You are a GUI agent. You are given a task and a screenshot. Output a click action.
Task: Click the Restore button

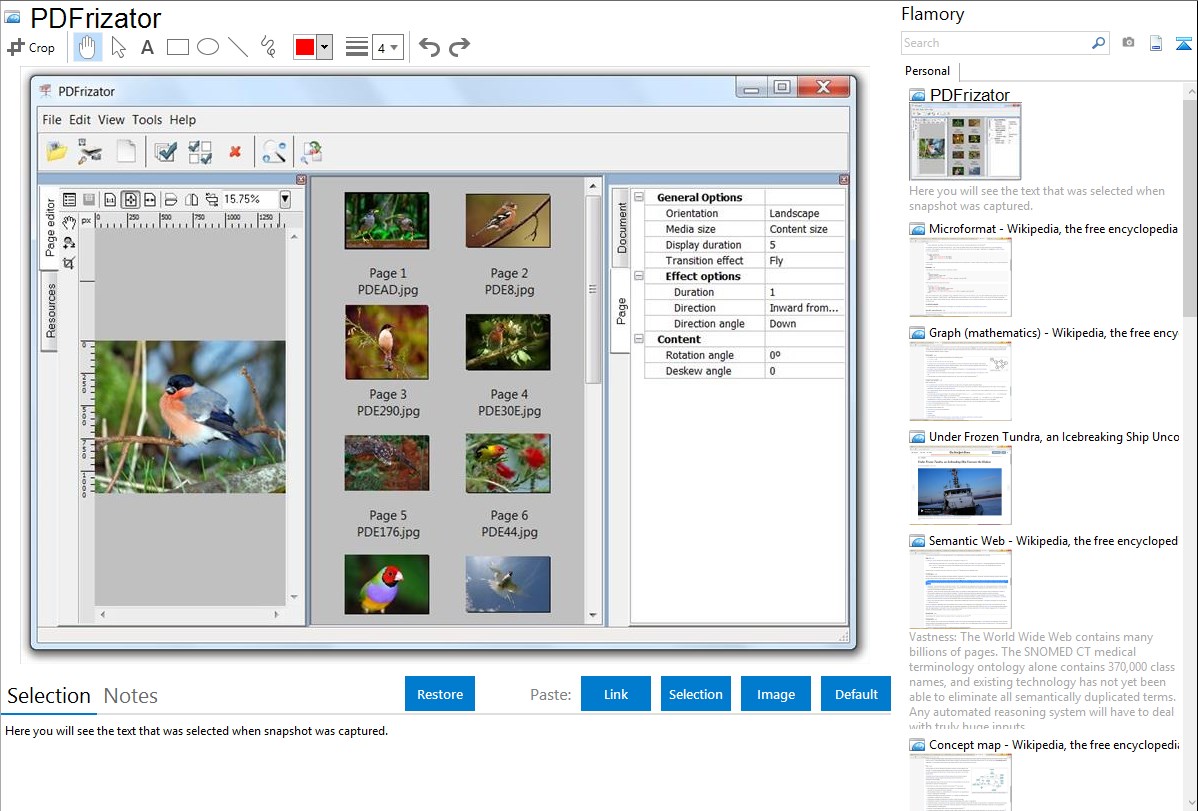(x=440, y=694)
